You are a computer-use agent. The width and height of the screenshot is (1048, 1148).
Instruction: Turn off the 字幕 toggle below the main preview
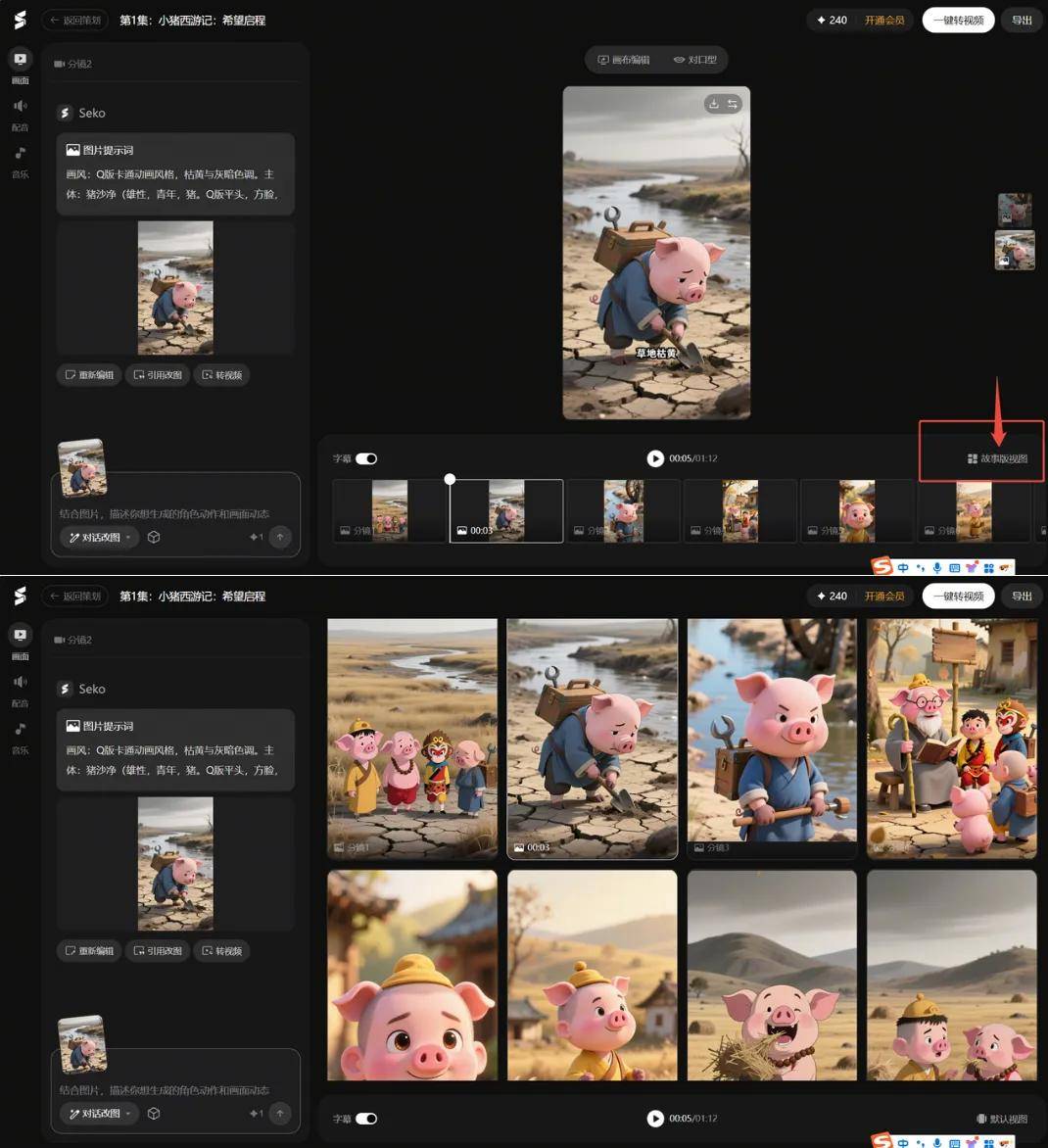point(366,458)
